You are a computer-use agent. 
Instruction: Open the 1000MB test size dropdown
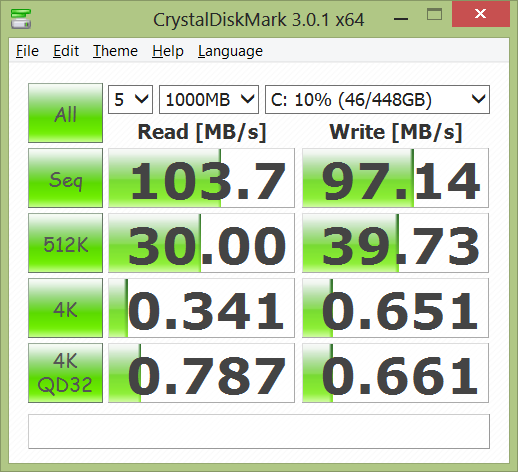(209, 99)
